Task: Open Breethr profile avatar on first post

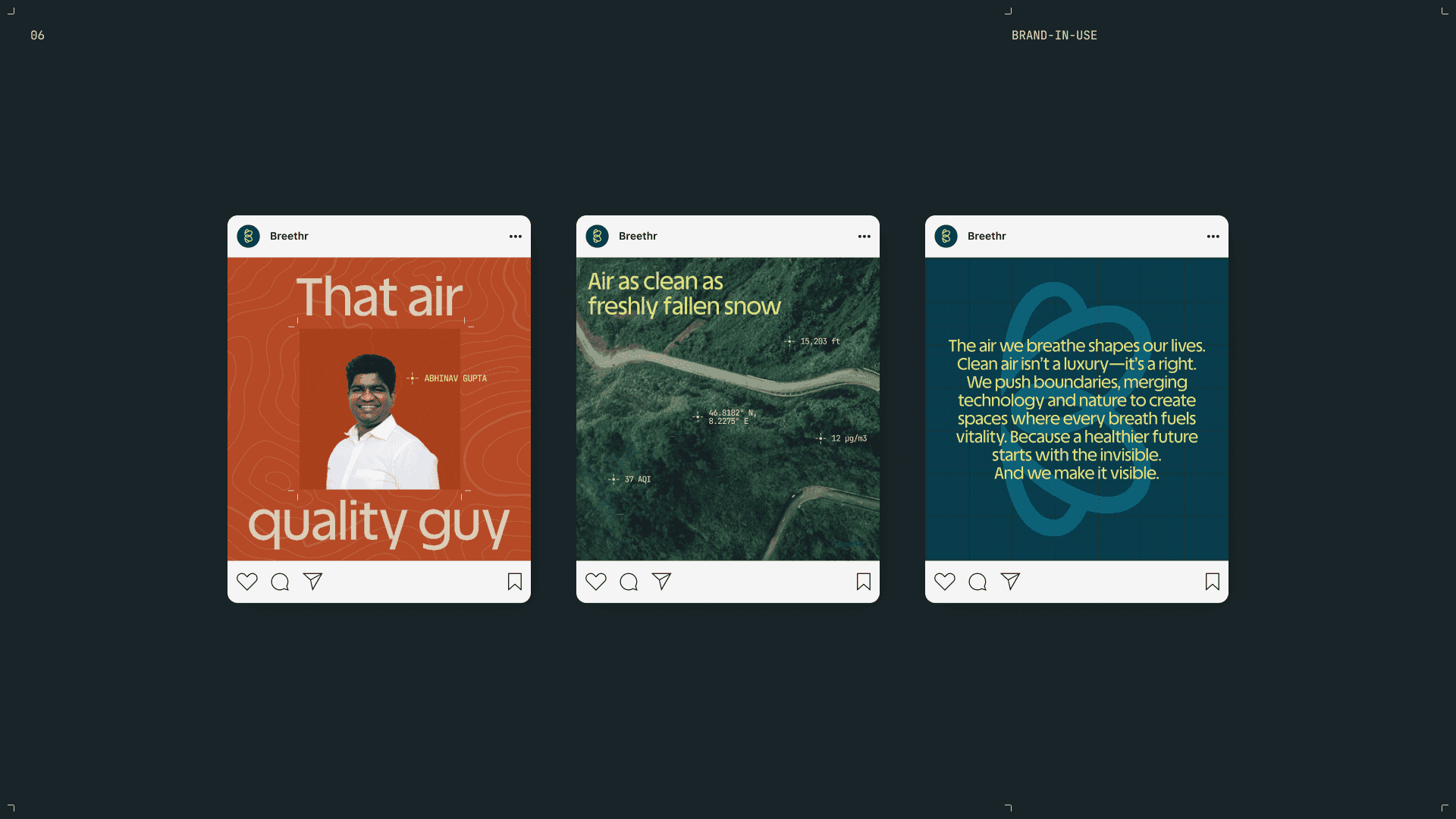Action: pos(249,237)
